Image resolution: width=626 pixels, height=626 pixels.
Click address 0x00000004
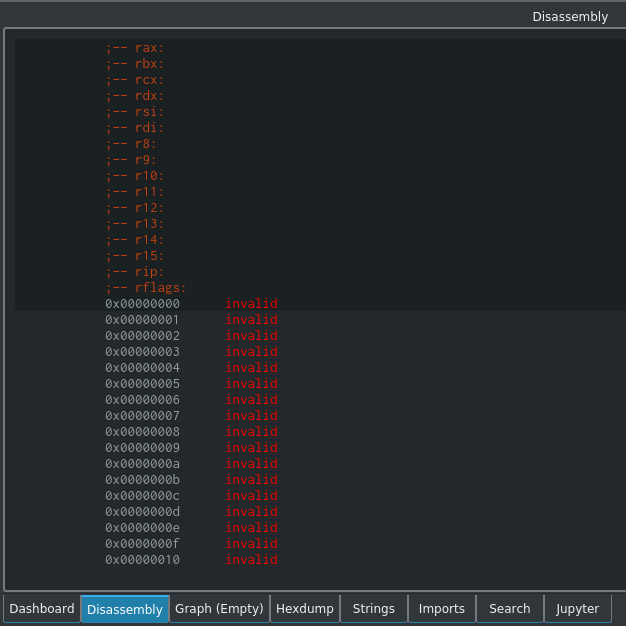[143, 368]
